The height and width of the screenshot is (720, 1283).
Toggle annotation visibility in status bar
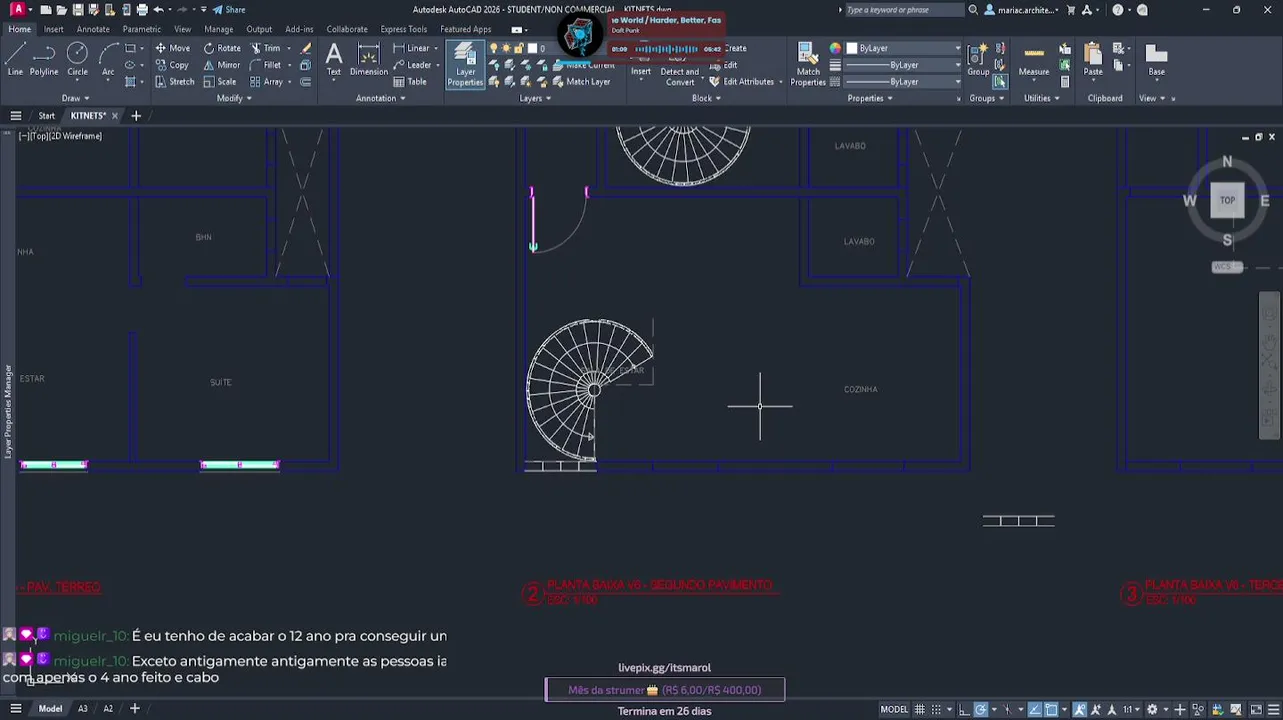pos(1079,710)
